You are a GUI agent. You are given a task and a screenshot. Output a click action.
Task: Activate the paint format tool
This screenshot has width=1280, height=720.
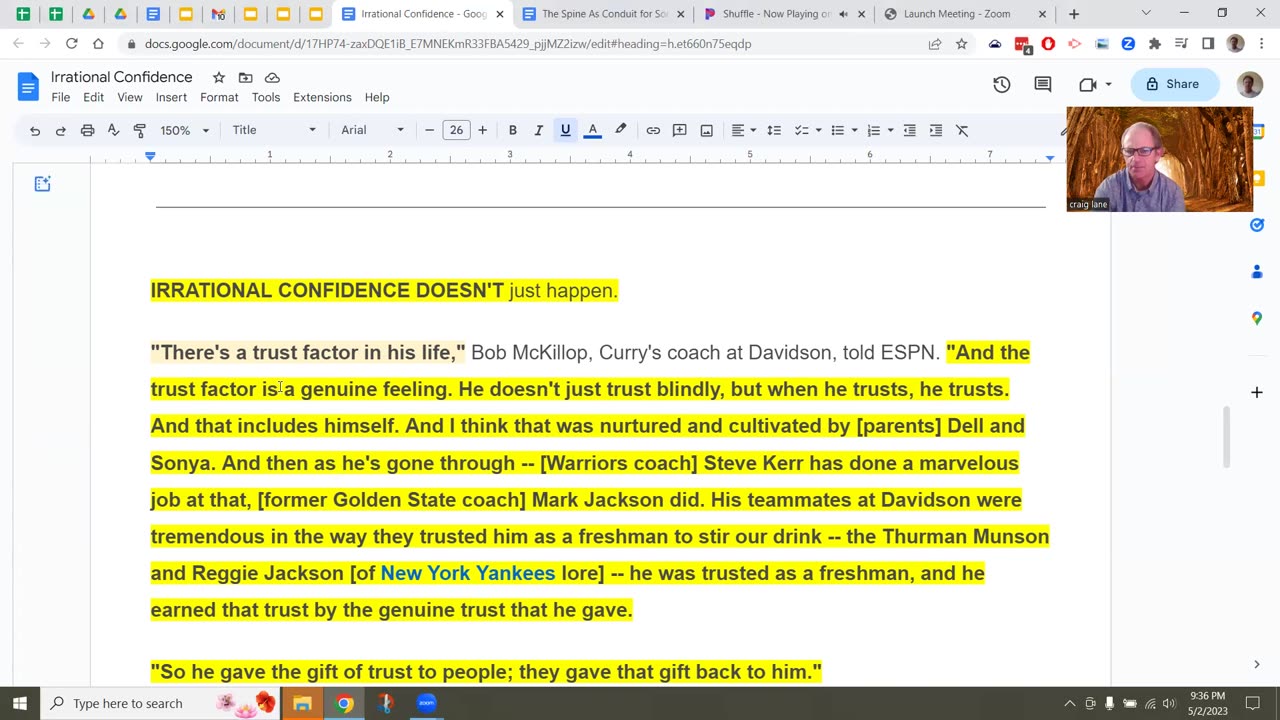coord(139,130)
